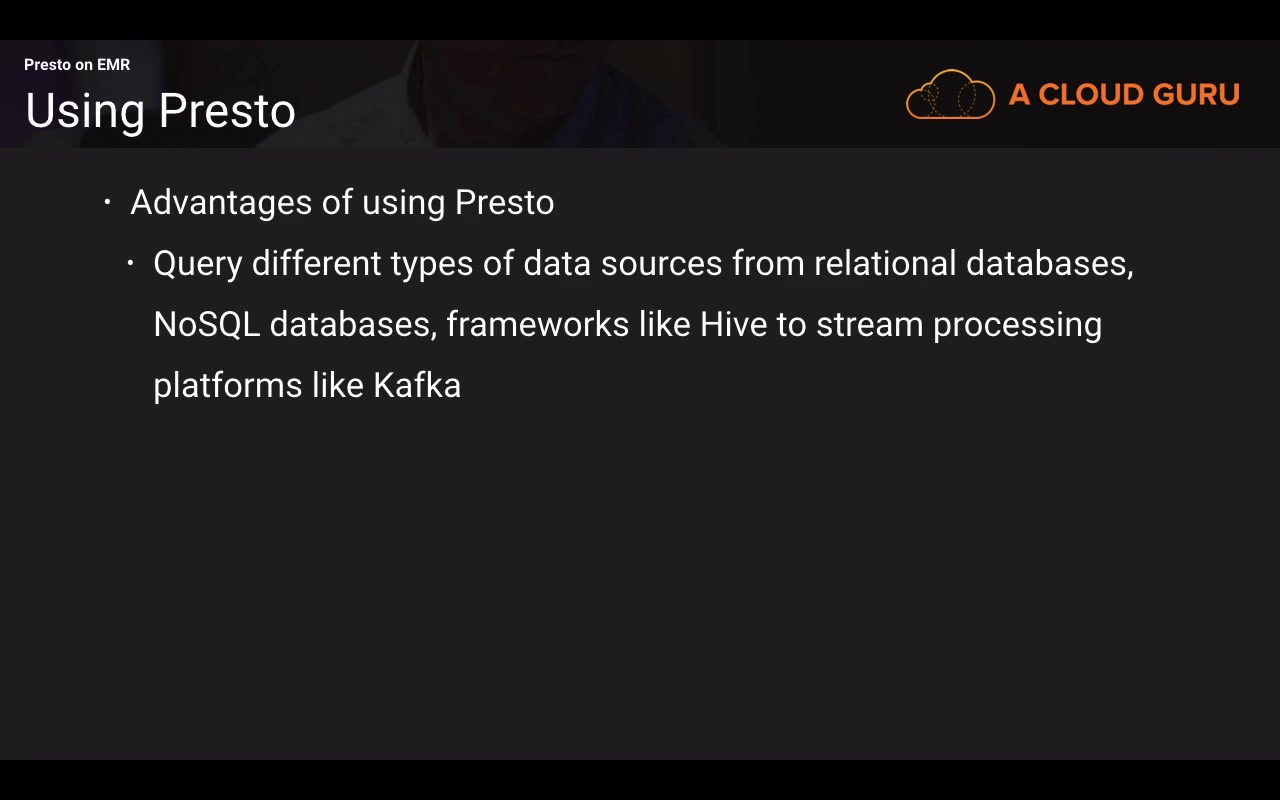Click the word frameworks in second line
Image resolution: width=1280 pixels, height=800 pixels.
point(537,325)
